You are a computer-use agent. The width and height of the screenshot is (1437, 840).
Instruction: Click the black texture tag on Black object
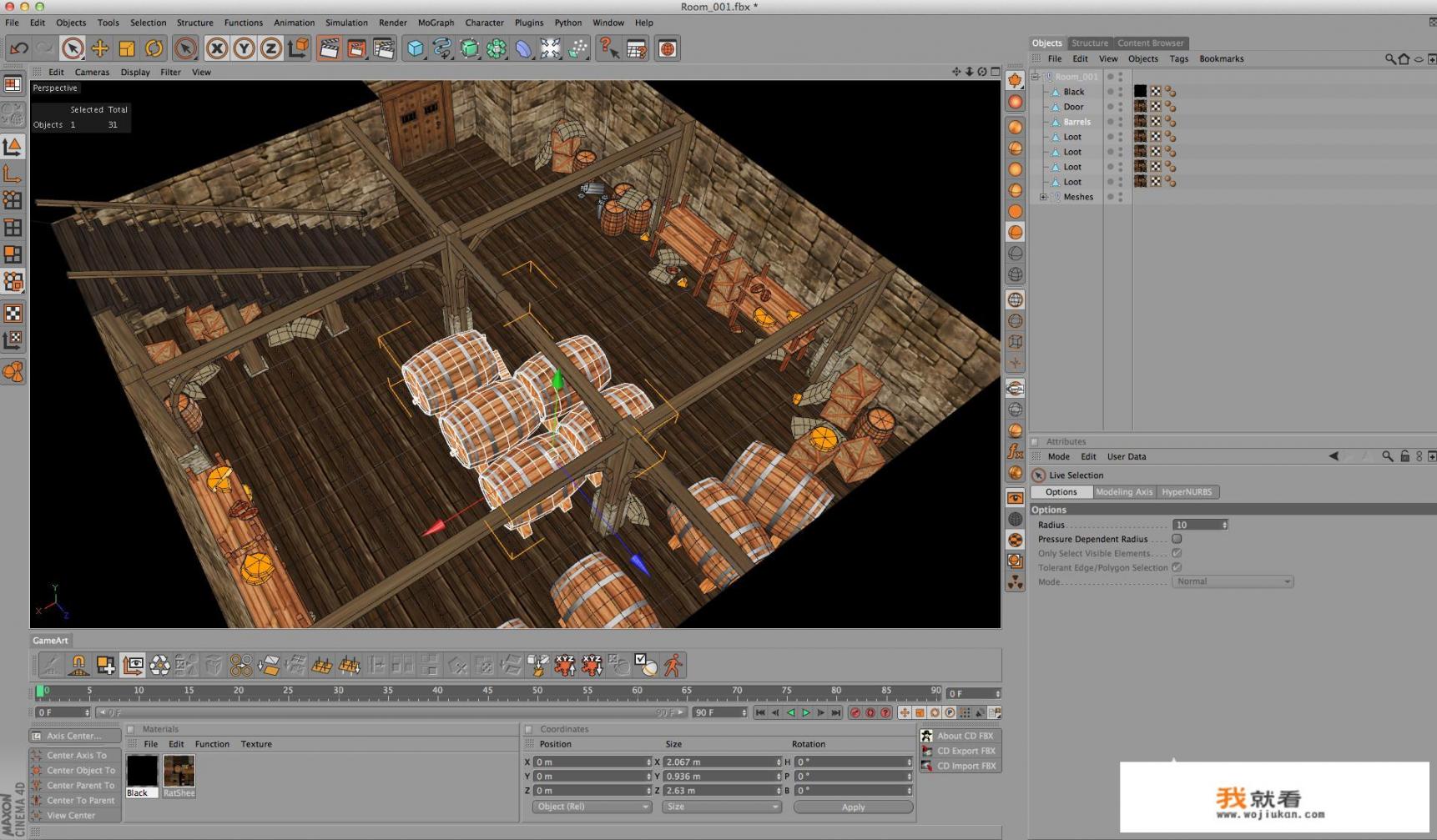(x=1140, y=91)
